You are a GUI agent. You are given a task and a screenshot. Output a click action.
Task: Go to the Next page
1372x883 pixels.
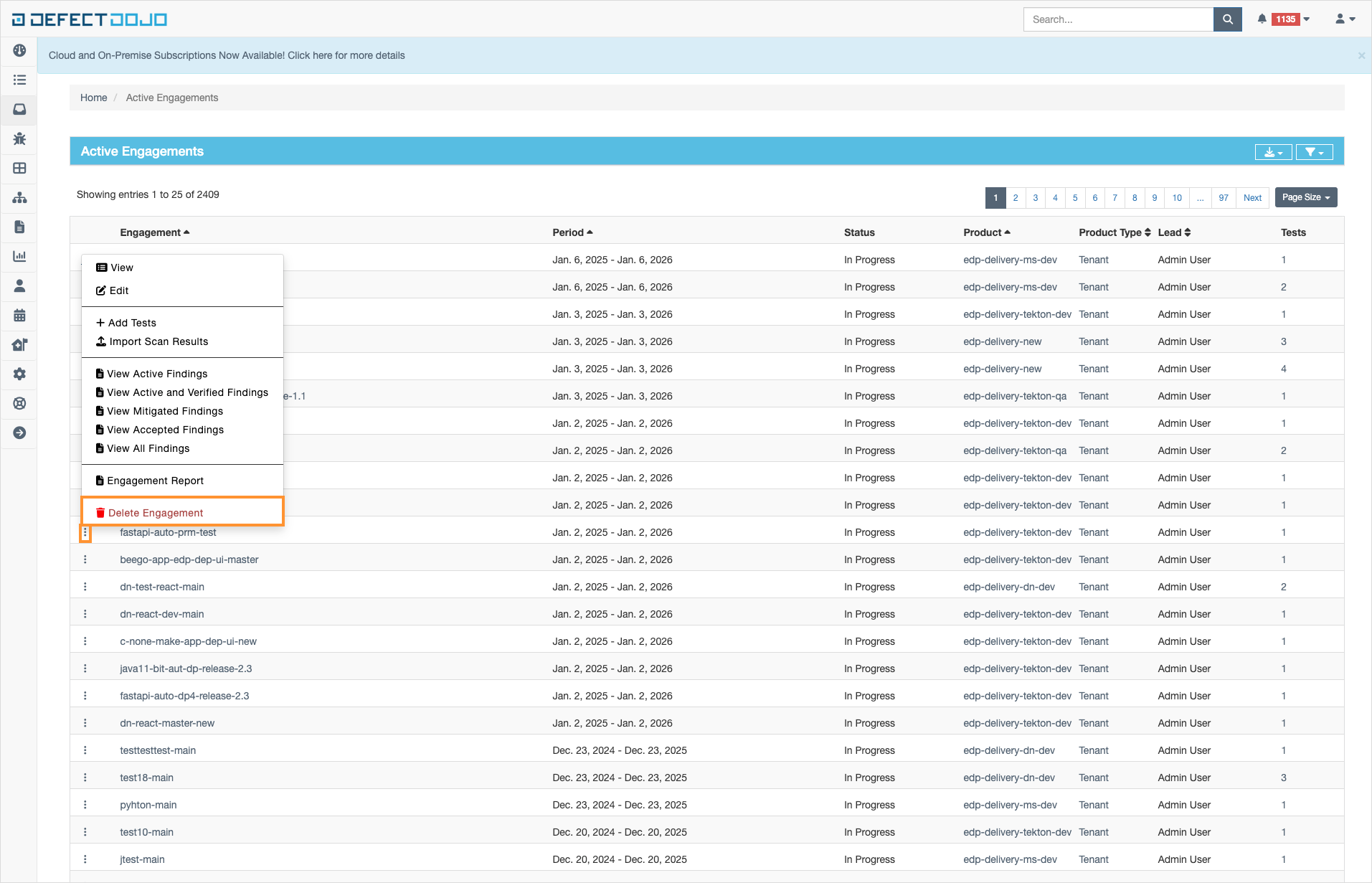point(1252,198)
